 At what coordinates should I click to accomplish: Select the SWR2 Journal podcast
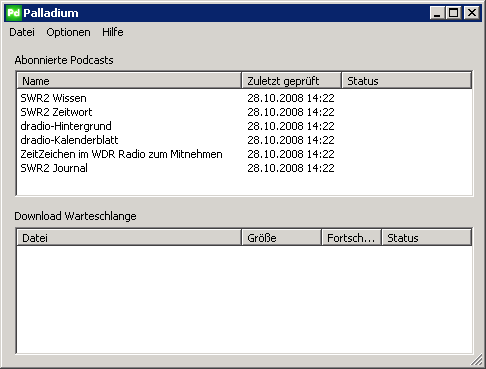(54, 168)
